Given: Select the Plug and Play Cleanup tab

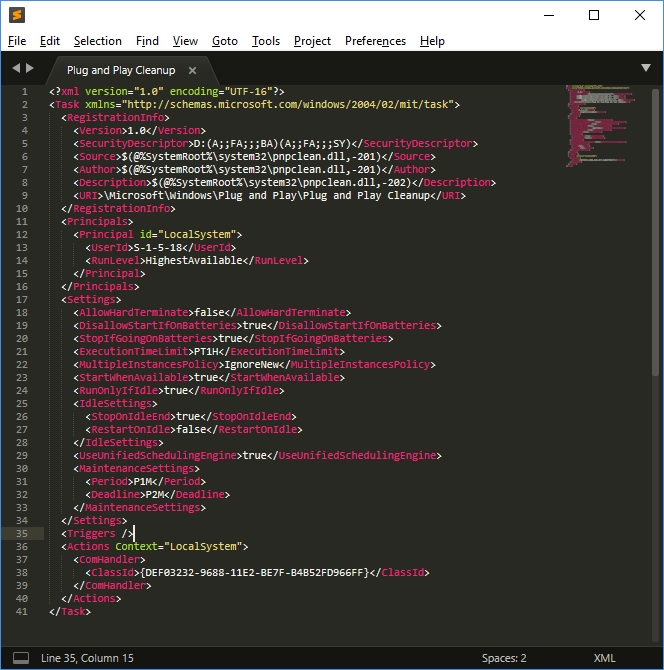Looking at the screenshot, I should pyautogui.click(x=120, y=71).
